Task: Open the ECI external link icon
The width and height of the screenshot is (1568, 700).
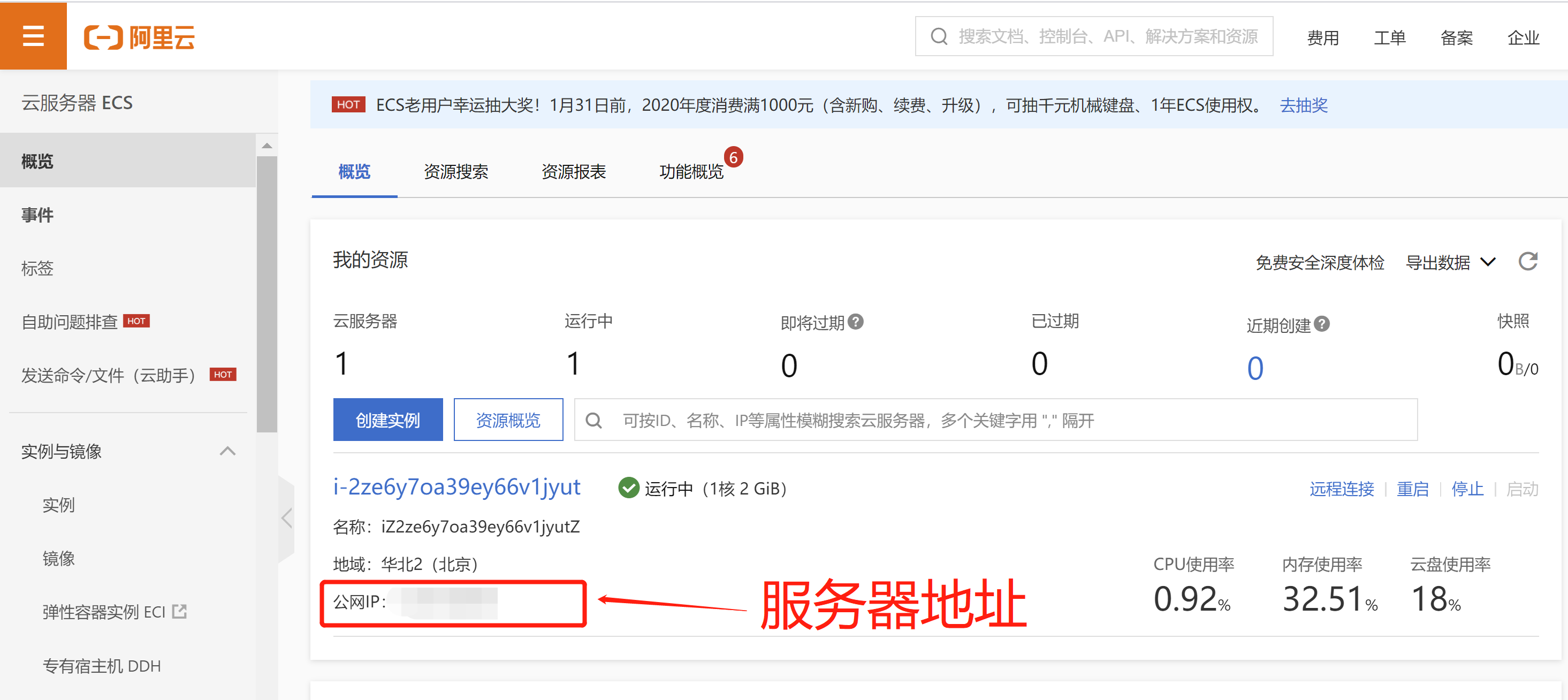Action: tap(180, 611)
